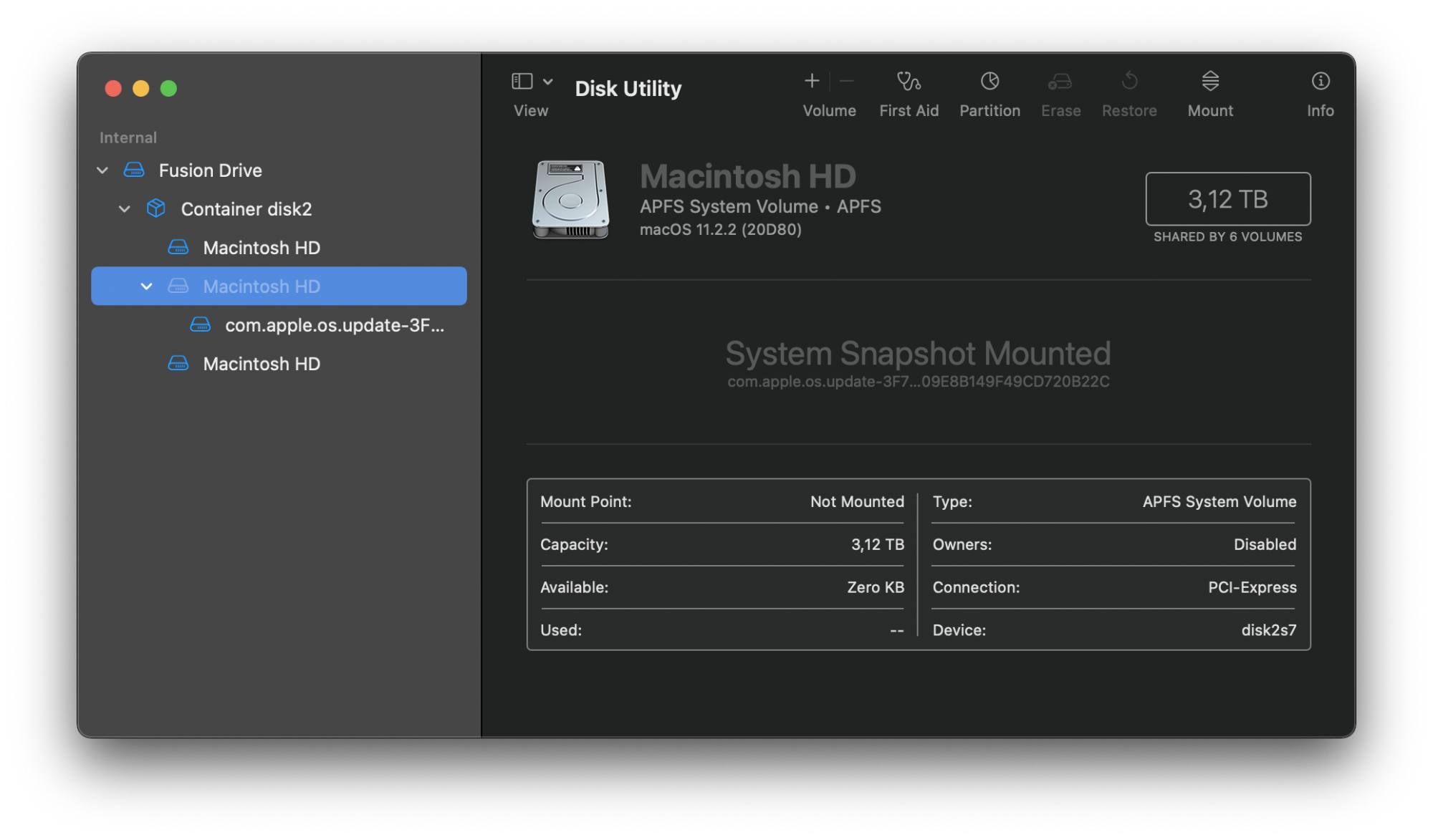Click the 'disk2s7' device value
The image size is (1433, 840).
coord(1269,630)
